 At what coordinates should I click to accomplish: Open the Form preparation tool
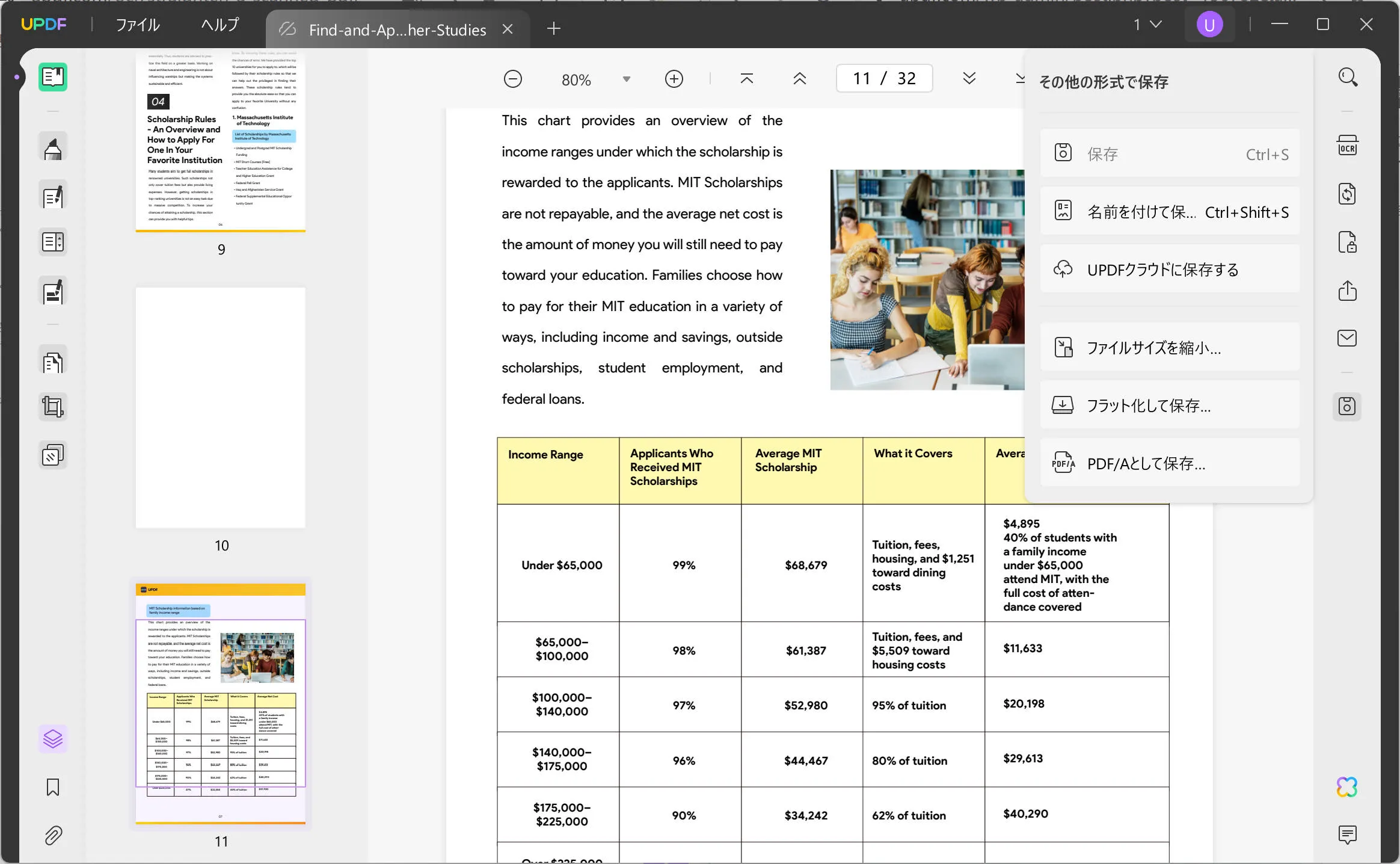coord(53,242)
